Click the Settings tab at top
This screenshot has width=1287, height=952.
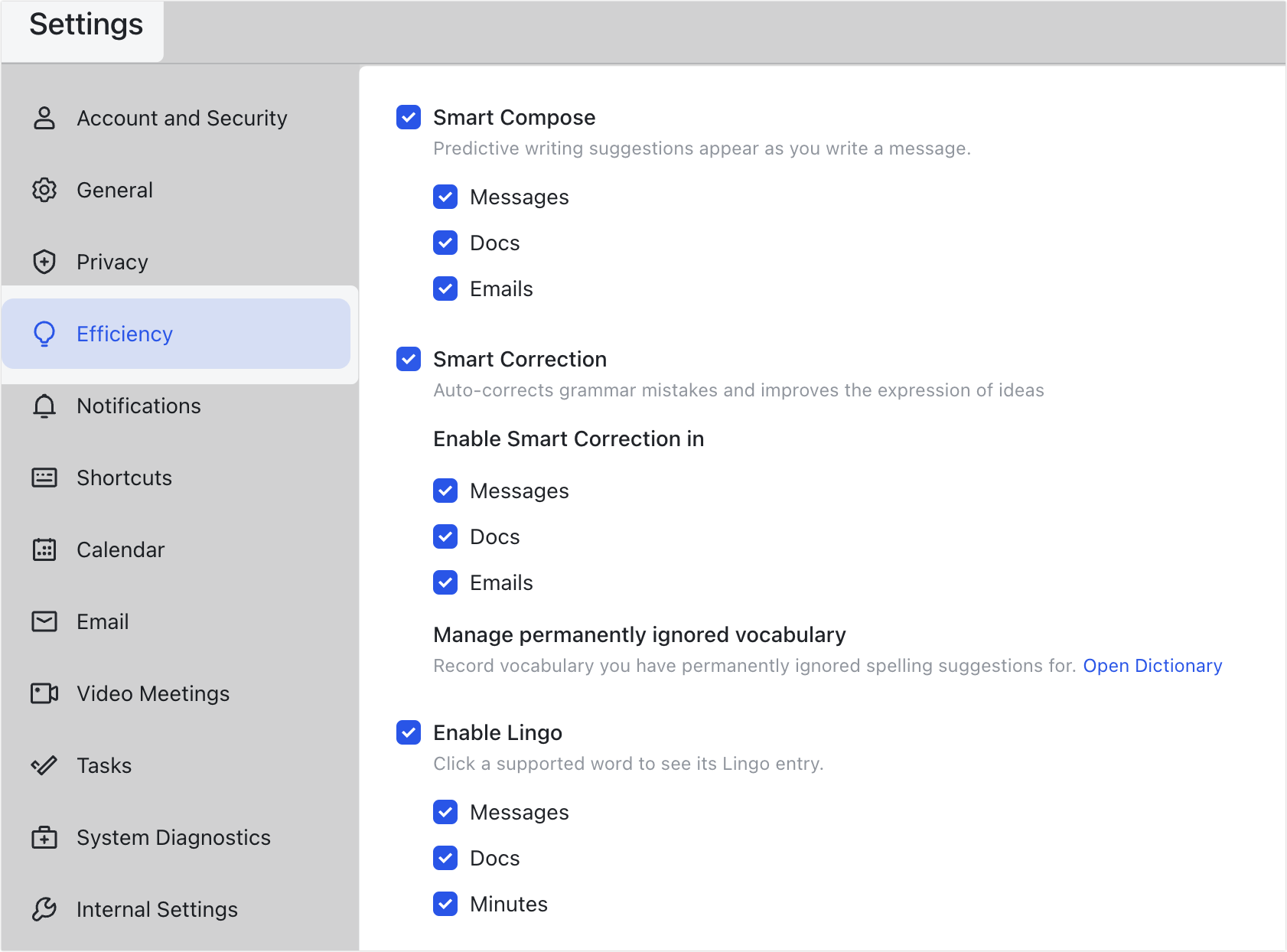[84, 24]
